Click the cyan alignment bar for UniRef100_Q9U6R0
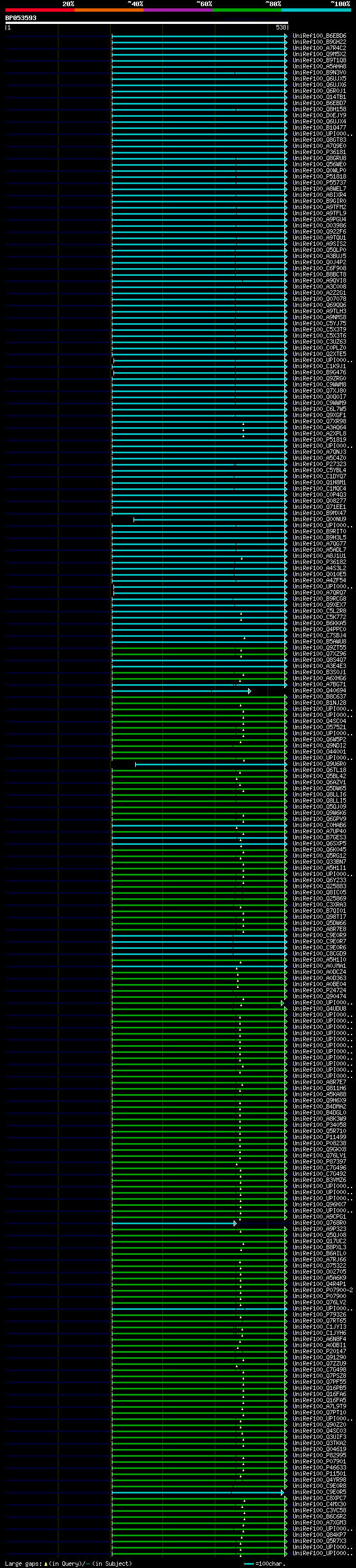The width and height of the screenshot is (356, 1568). coord(211,764)
